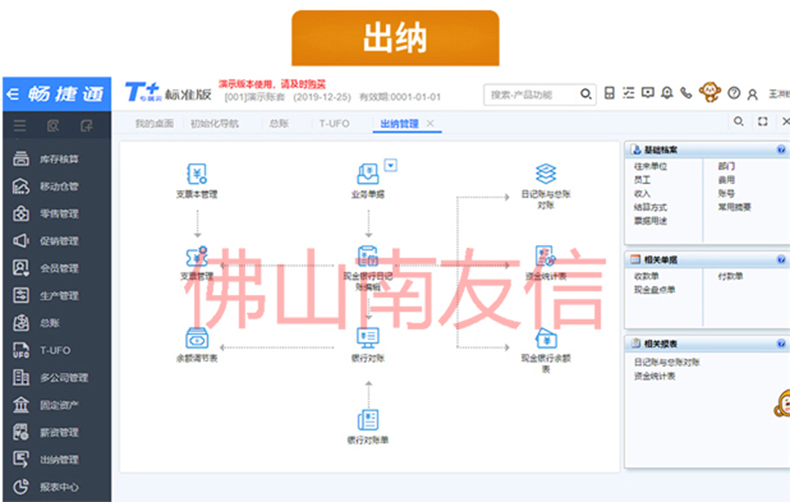Open 支票管理 flow icon

[196, 256]
